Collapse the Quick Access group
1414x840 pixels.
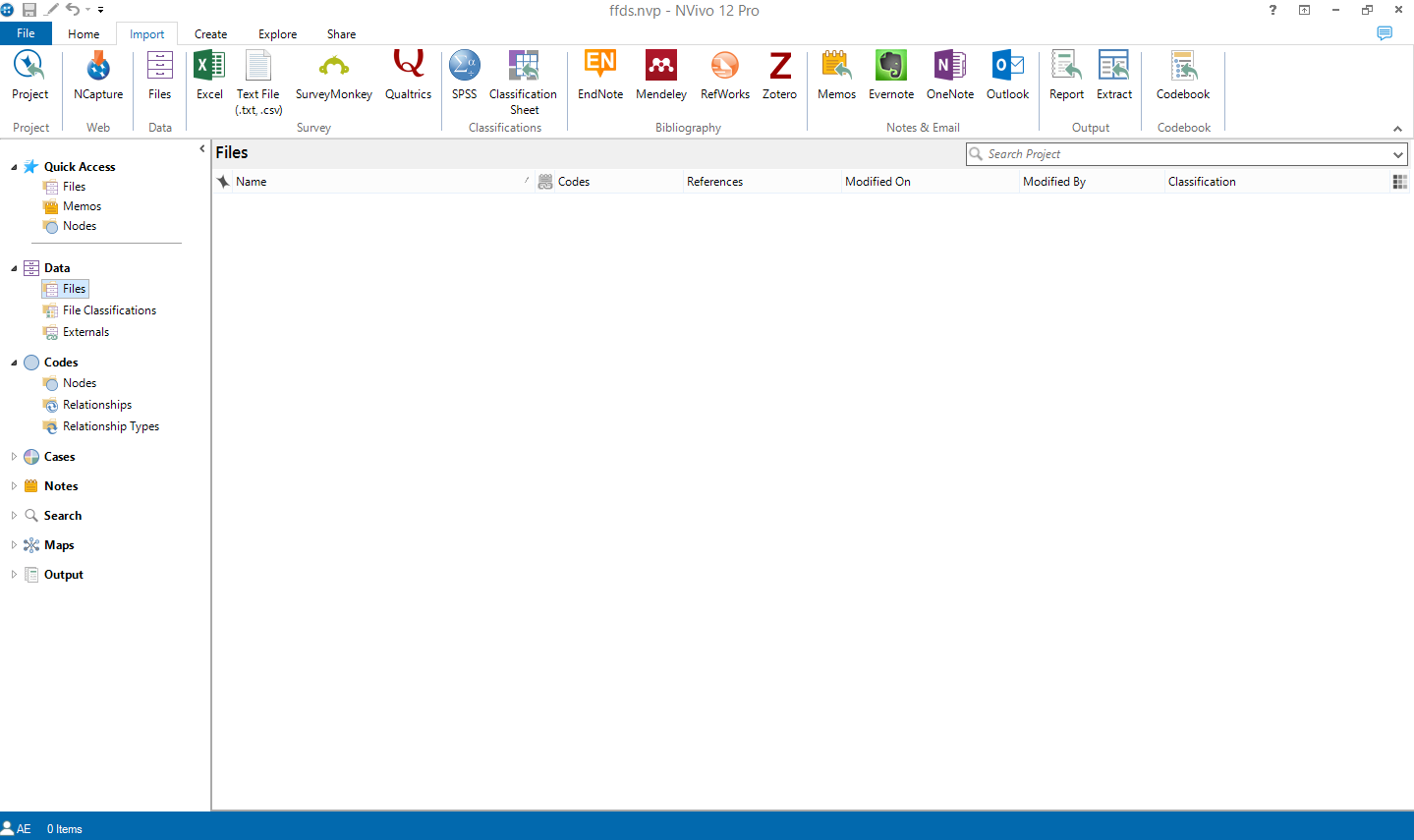point(14,167)
